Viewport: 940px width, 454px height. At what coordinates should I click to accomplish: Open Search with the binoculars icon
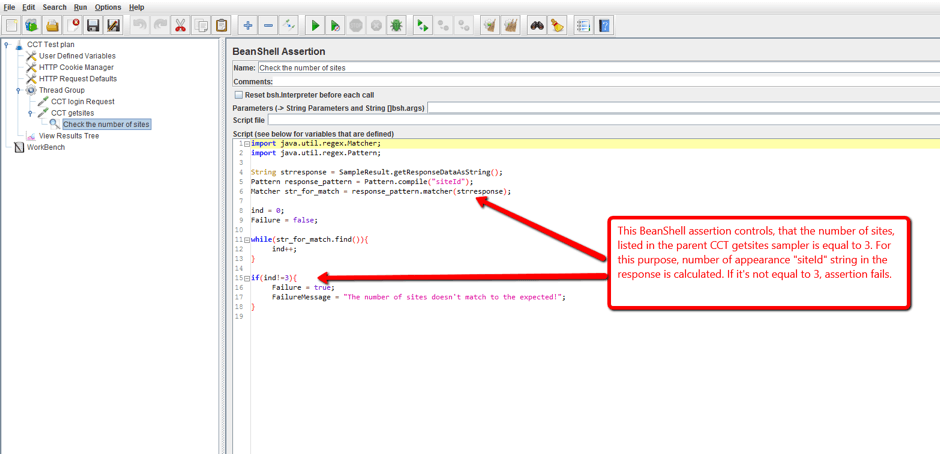tap(537, 26)
